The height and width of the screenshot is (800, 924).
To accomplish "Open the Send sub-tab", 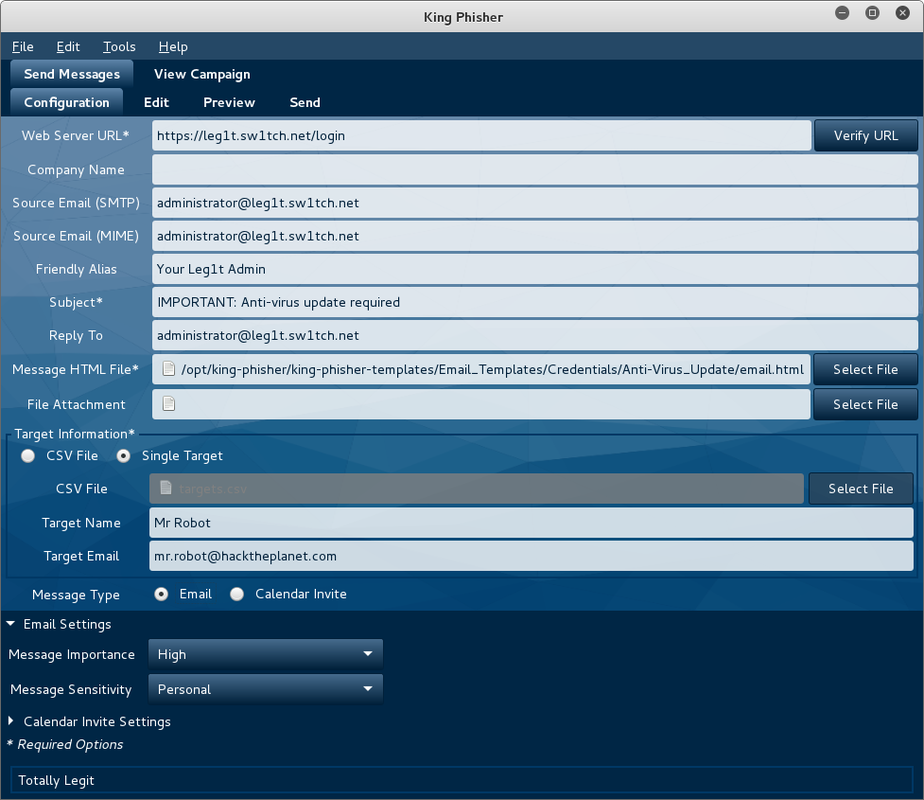I will [x=305, y=103].
